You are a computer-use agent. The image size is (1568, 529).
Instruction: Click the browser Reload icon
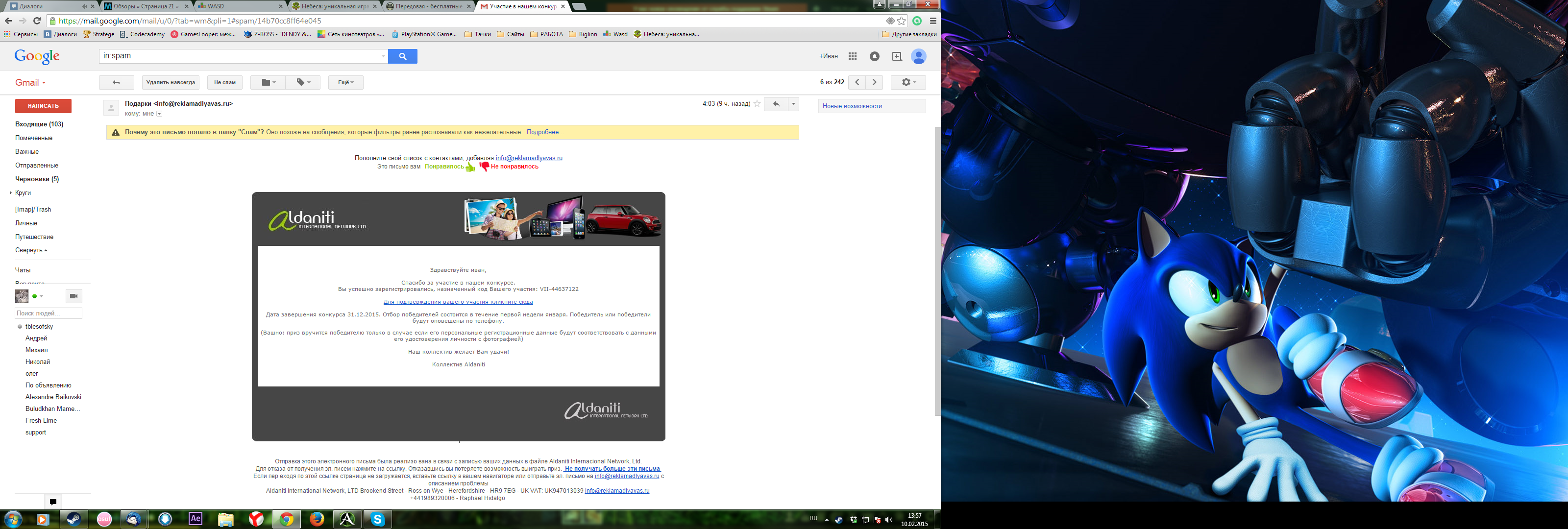tap(37, 21)
